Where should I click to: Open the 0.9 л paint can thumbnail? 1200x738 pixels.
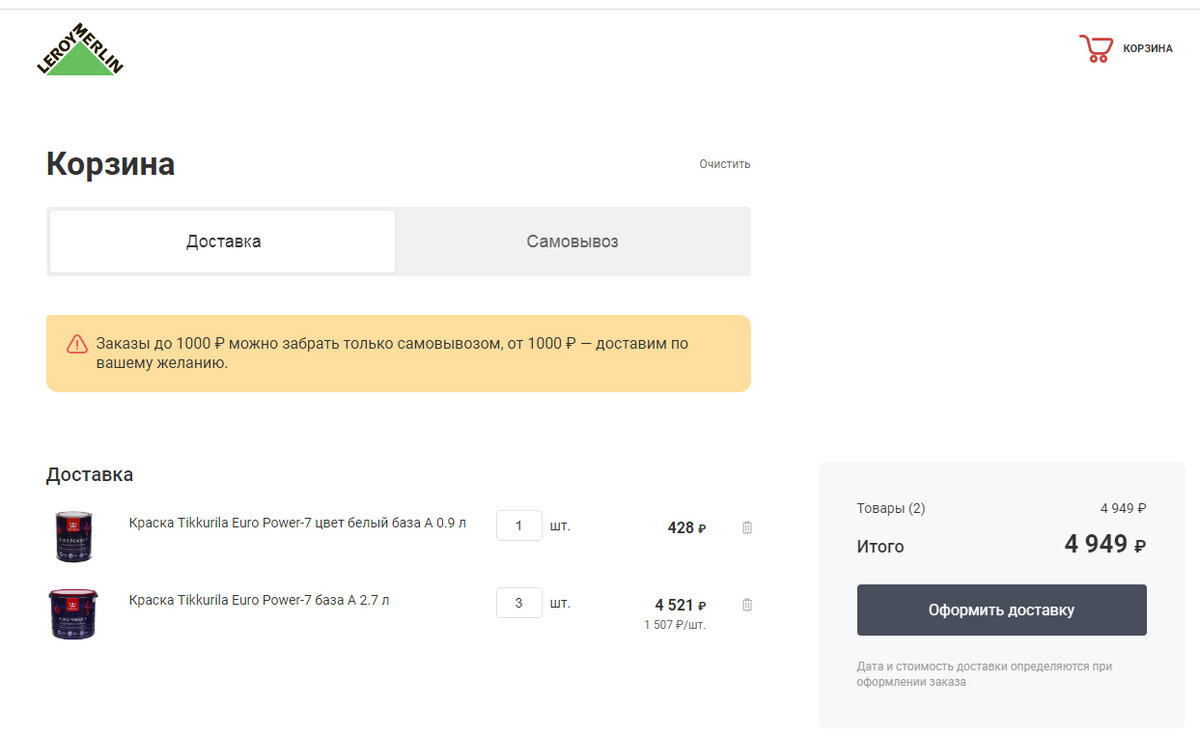pos(73,536)
